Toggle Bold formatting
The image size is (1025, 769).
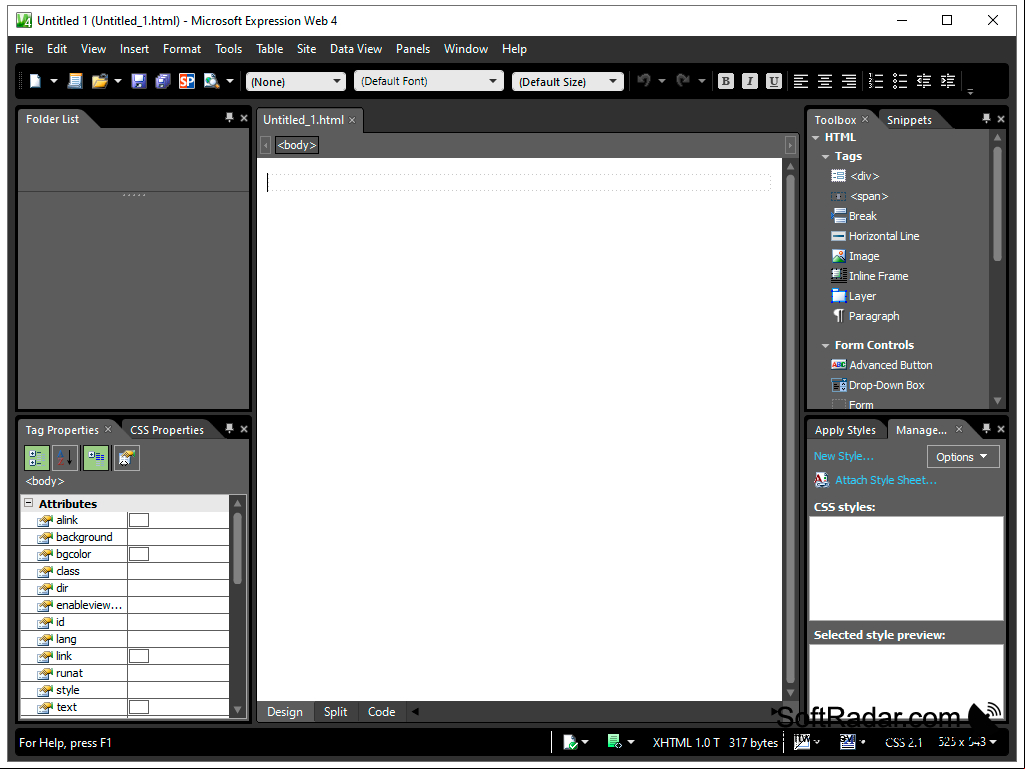coord(726,80)
